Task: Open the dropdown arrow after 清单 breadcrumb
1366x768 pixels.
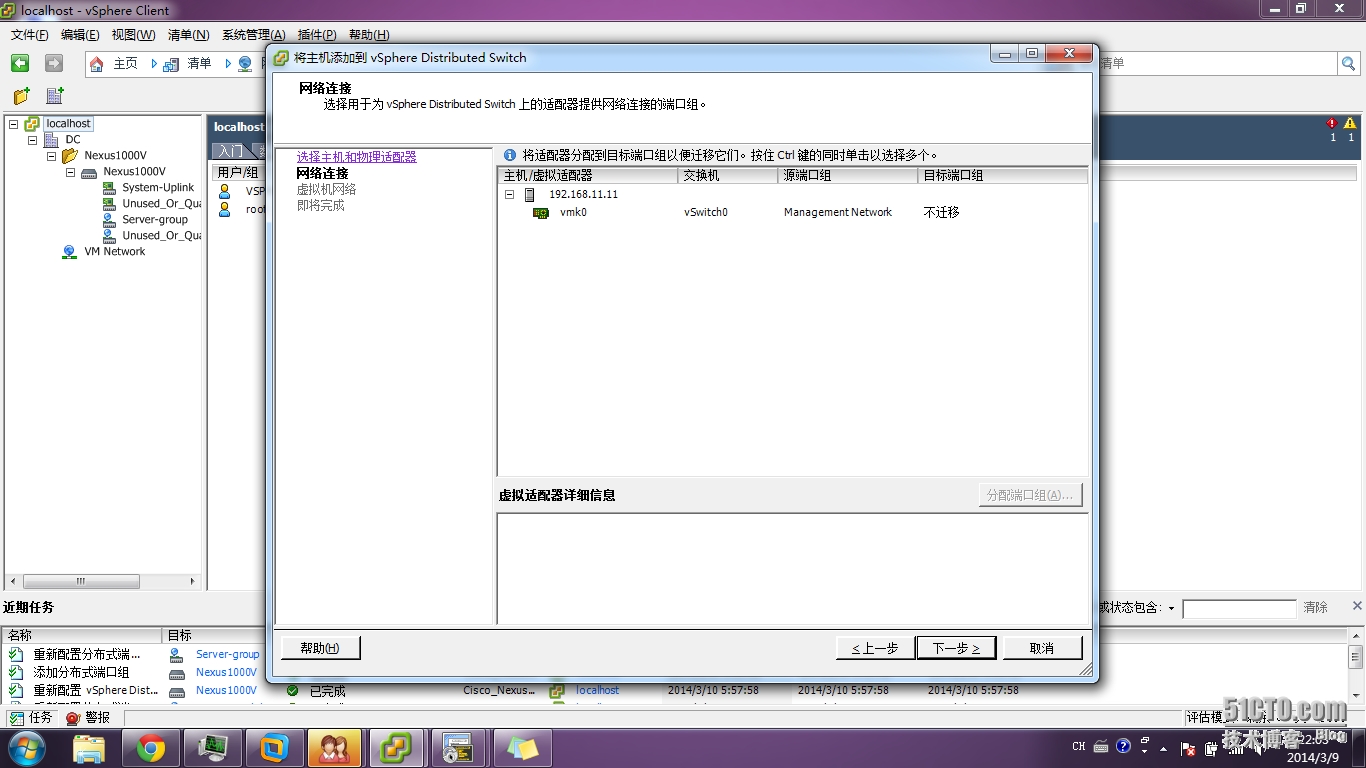Action: click(x=228, y=64)
